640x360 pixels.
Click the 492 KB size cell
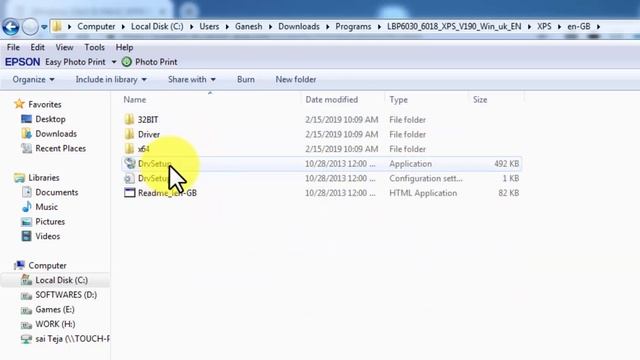[x=507, y=164]
